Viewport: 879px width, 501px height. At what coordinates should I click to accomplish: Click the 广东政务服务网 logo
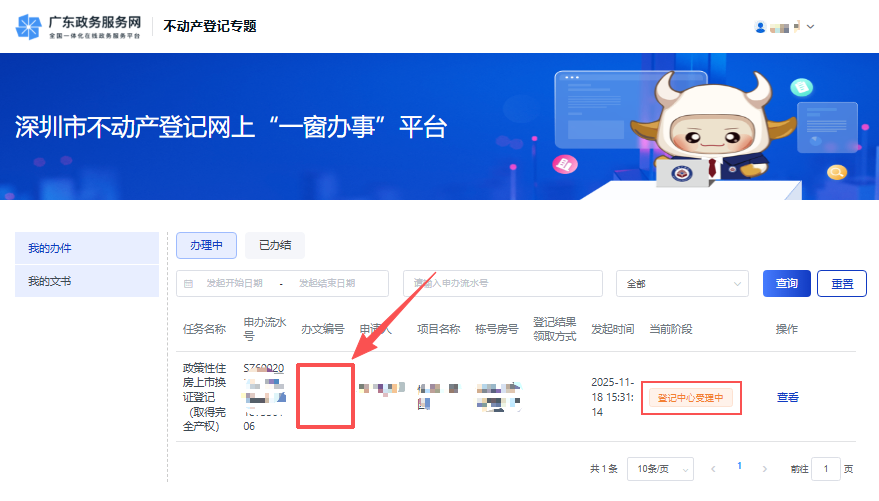click(78, 26)
